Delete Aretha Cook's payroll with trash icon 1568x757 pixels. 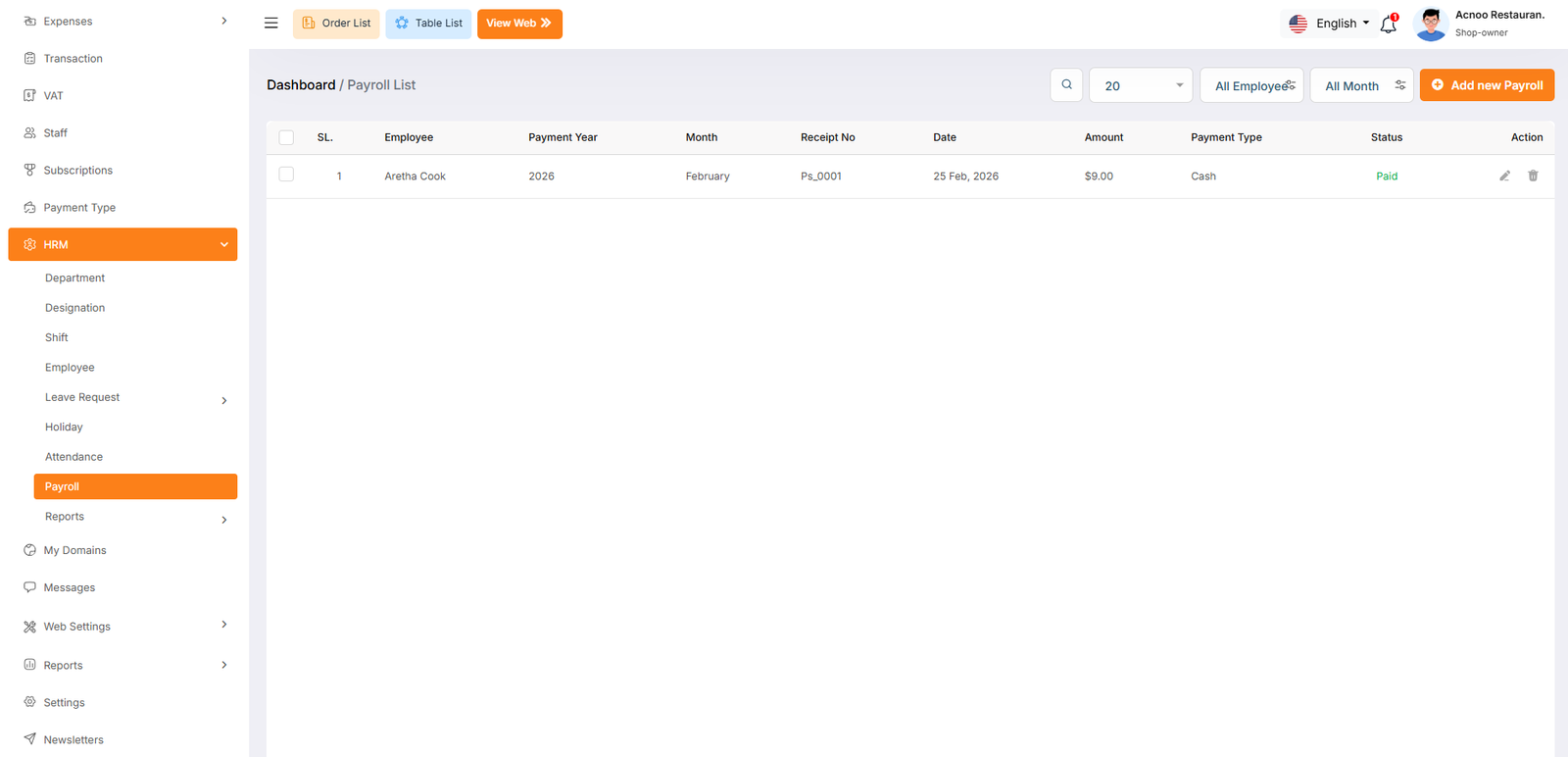point(1533,177)
